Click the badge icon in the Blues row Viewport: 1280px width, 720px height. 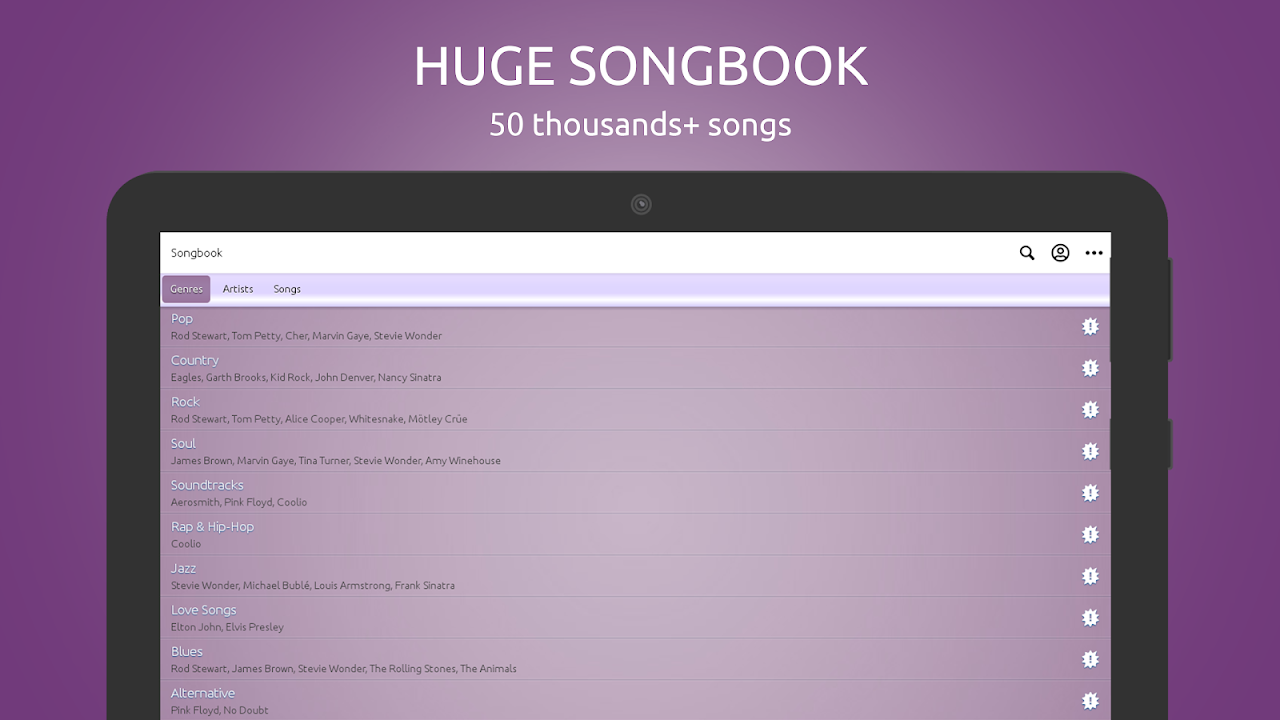coord(1090,660)
